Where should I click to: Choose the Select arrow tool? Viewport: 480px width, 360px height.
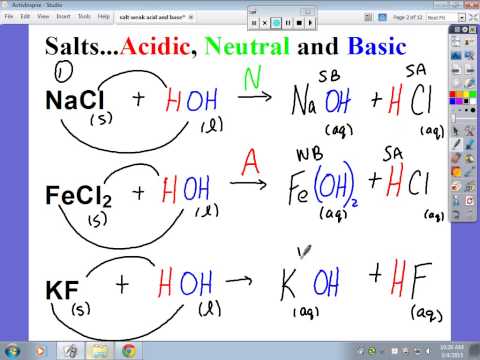(x=455, y=131)
